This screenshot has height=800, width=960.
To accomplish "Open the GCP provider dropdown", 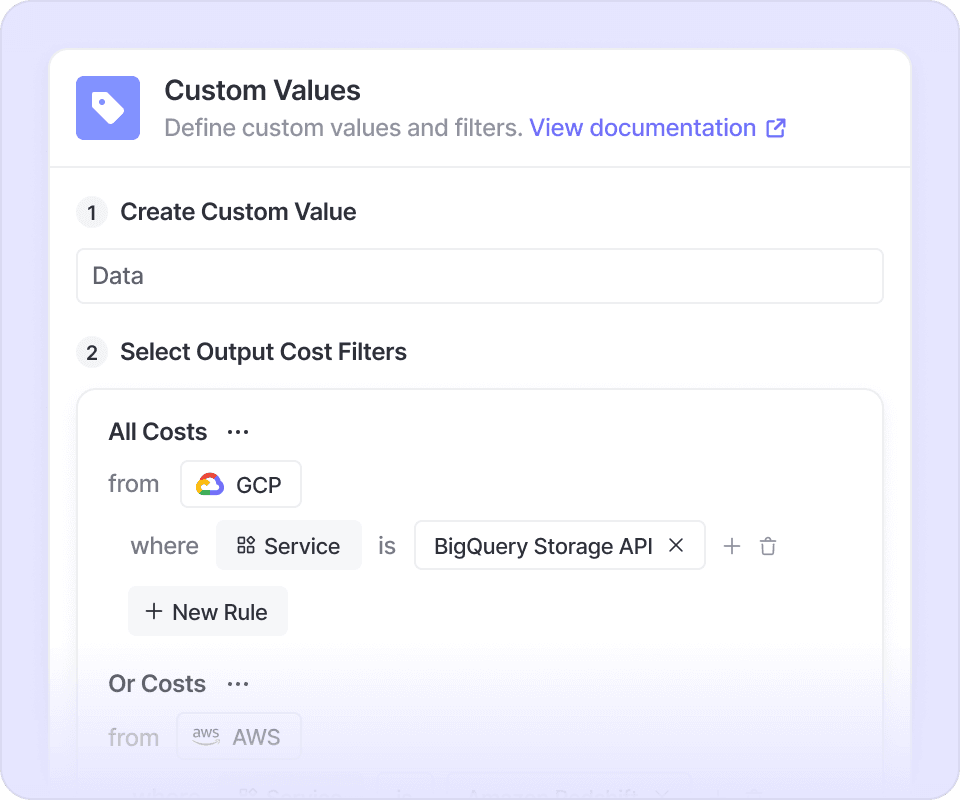I will click(x=241, y=485).
